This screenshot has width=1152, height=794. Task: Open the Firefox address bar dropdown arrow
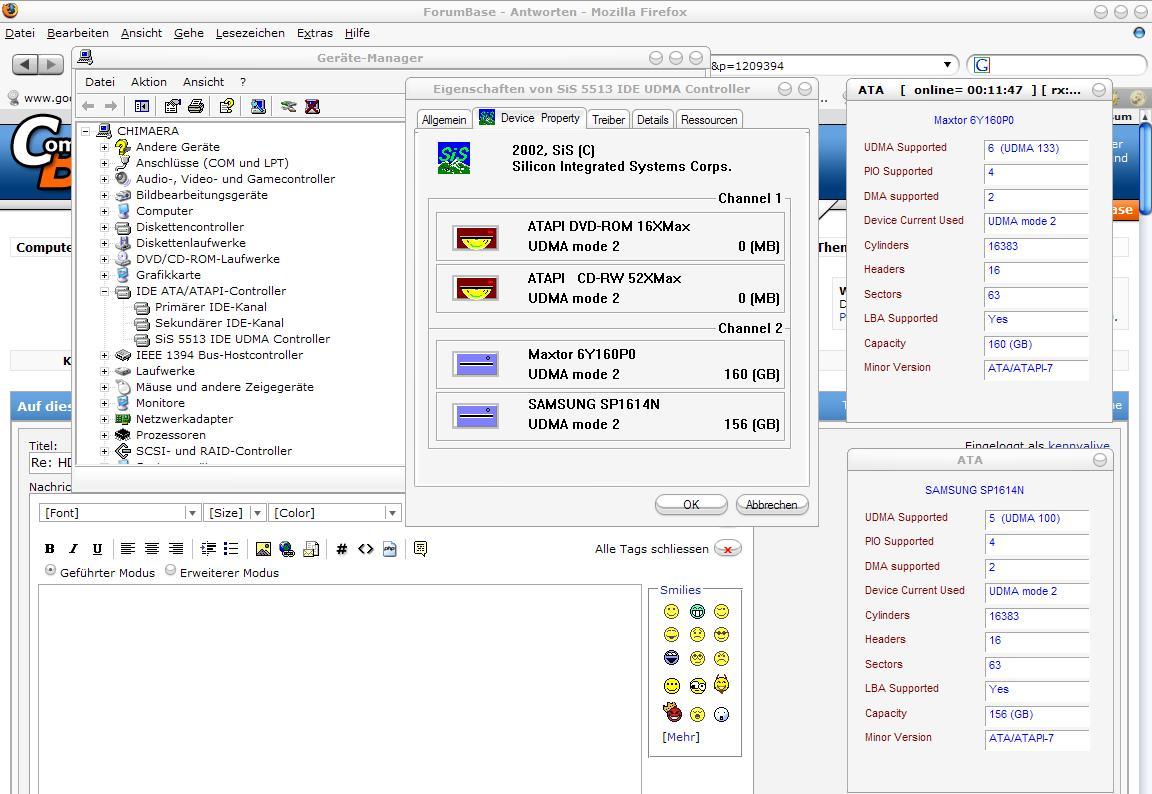(x=947, y=65)
